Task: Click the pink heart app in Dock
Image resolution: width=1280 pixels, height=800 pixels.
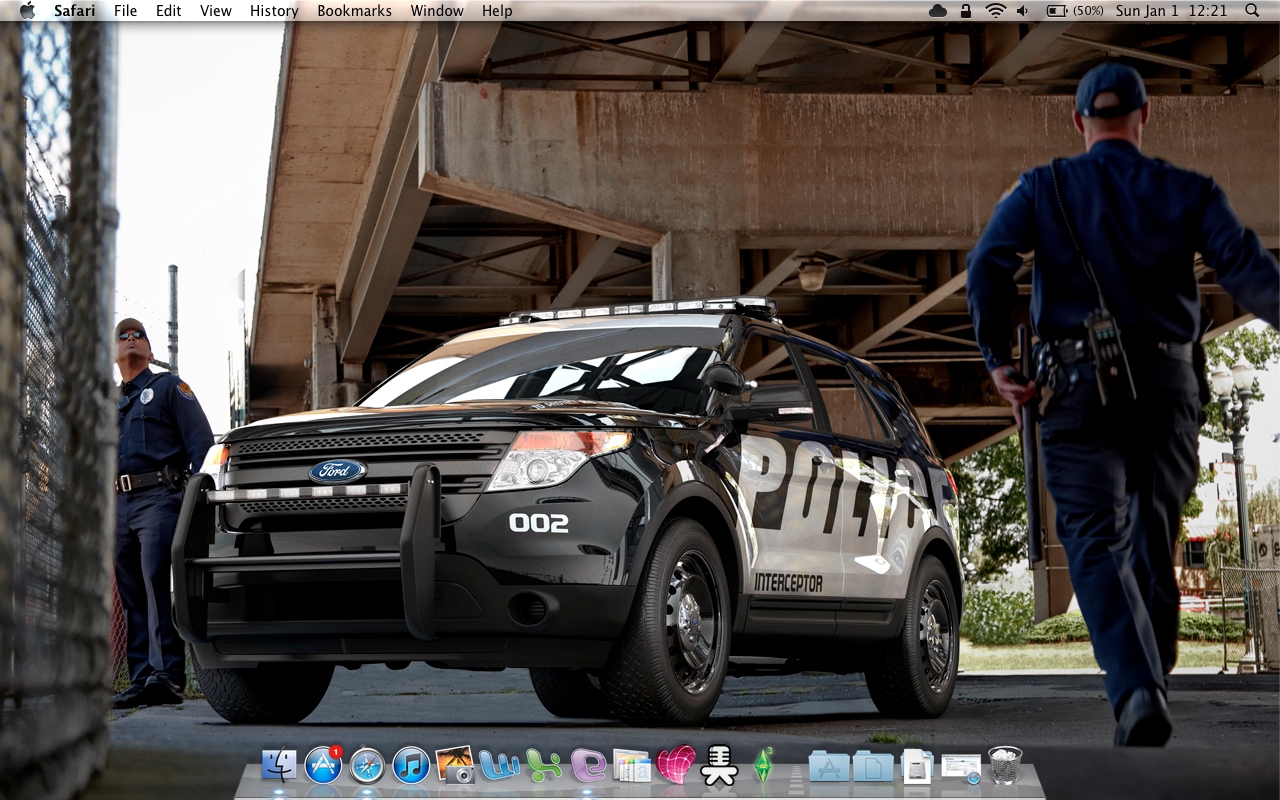Action: pyautogui.click(x=676, y=765)
